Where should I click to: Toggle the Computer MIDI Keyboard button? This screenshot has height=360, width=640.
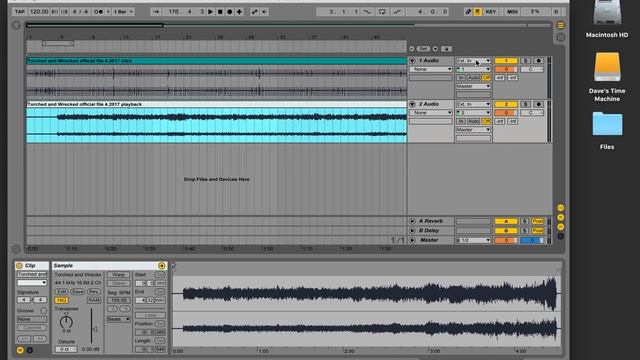click(478, 12)
